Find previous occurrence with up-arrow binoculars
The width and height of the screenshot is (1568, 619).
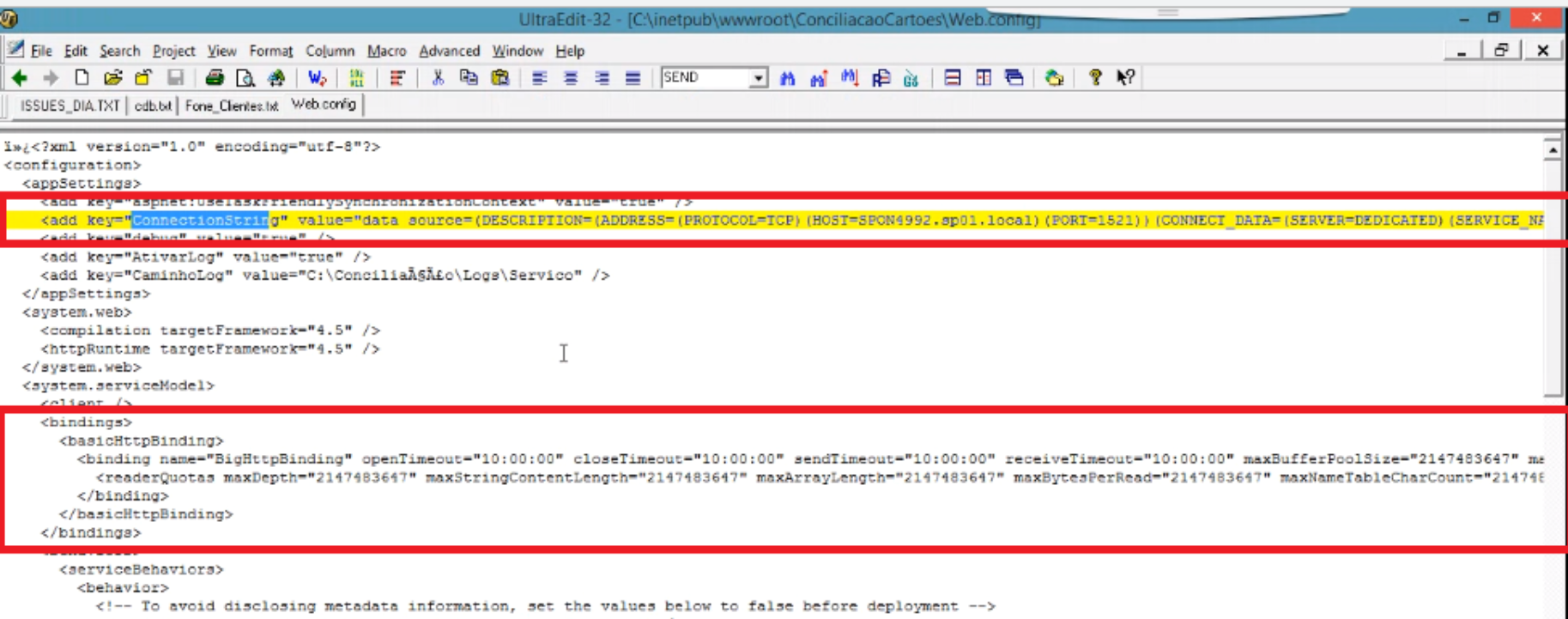click(818, 78)
